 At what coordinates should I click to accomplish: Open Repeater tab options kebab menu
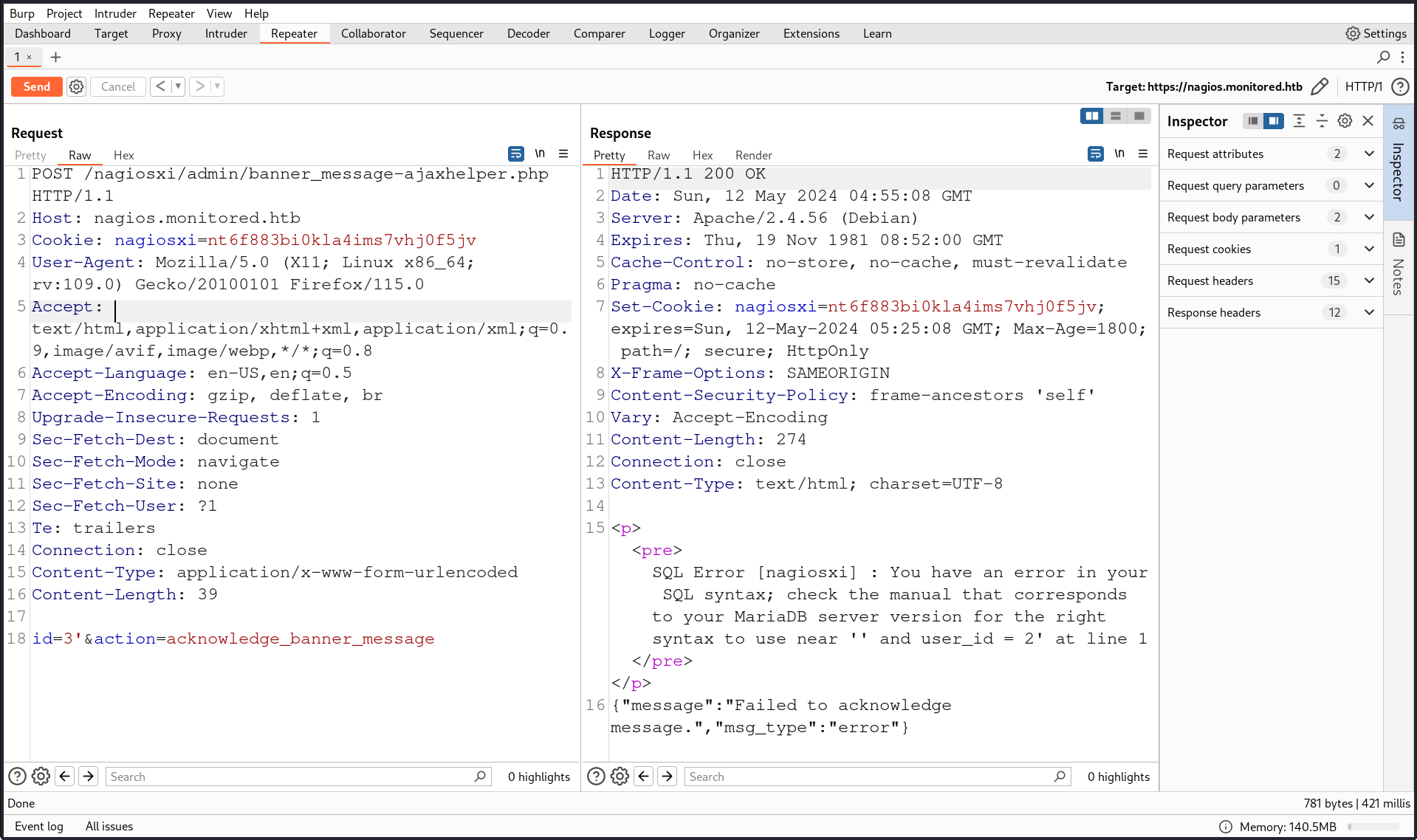pos(1402,57)
